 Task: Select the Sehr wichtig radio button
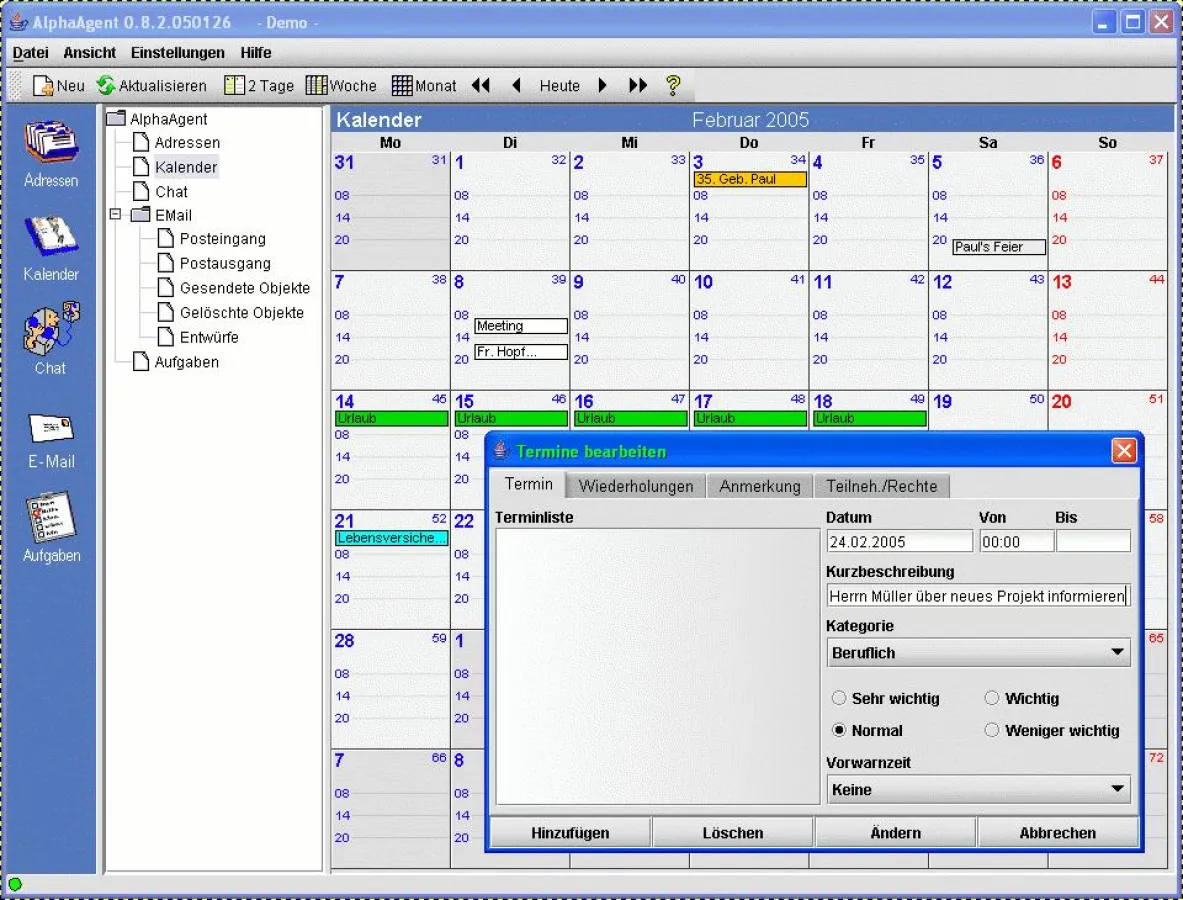(839, 699)
